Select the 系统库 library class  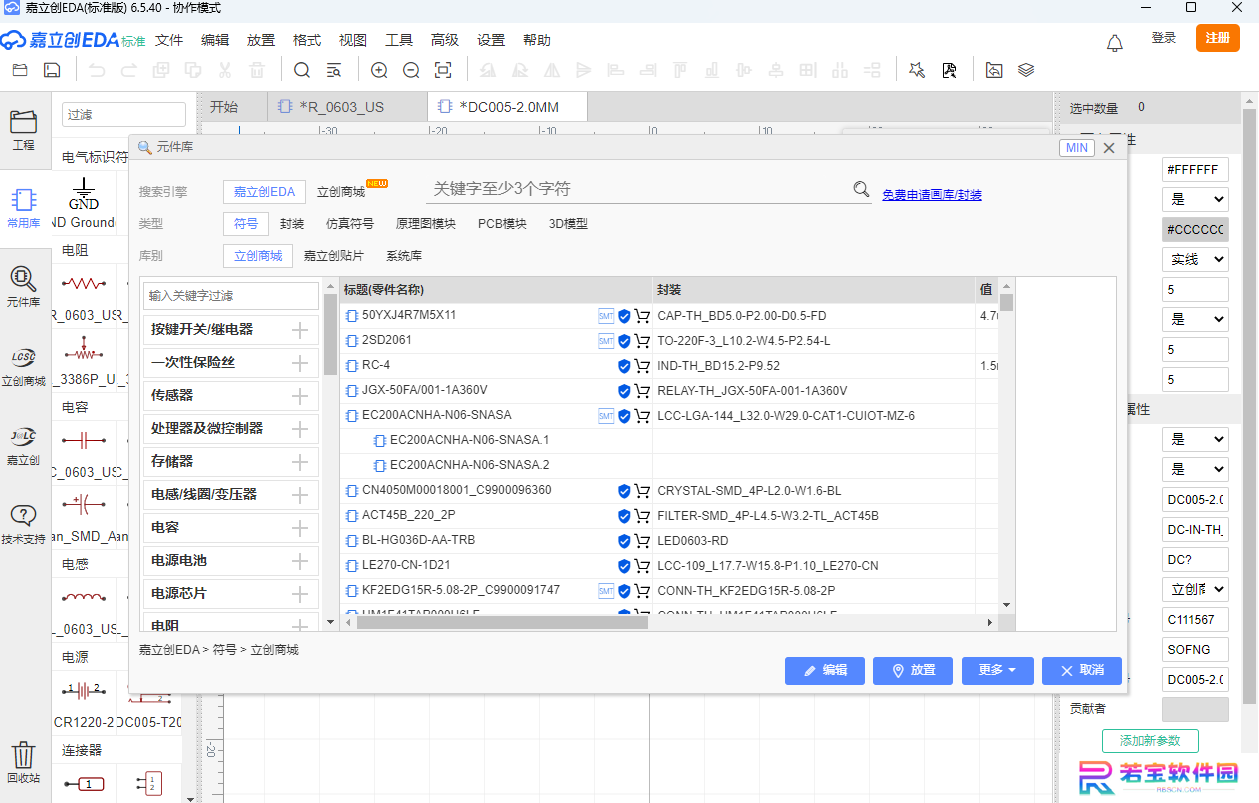click(x=404, y=256)
